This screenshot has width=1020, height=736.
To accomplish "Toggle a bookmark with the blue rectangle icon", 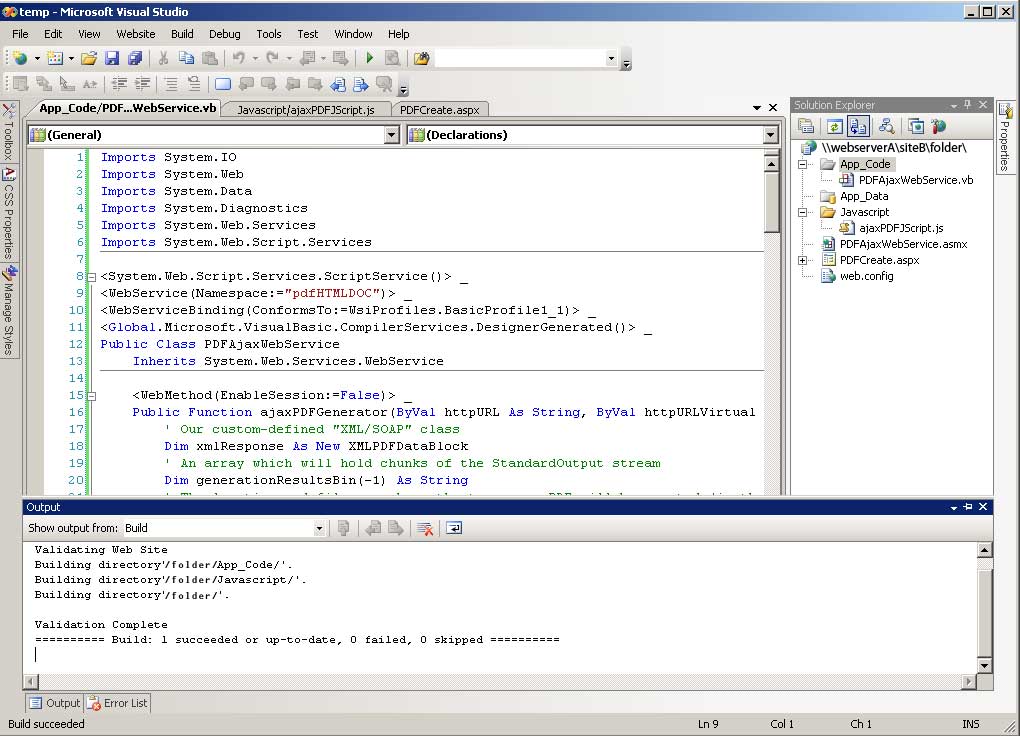I will [222, 83].
